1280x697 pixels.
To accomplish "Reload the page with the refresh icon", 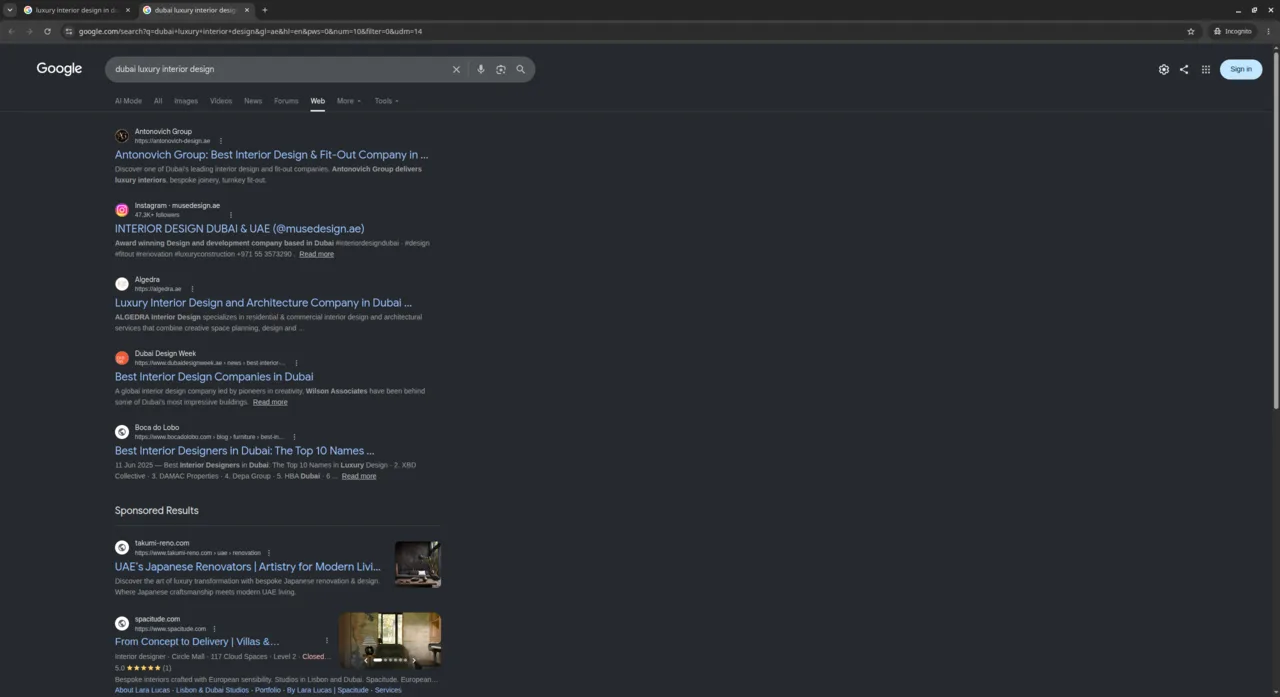I will 47,31.
